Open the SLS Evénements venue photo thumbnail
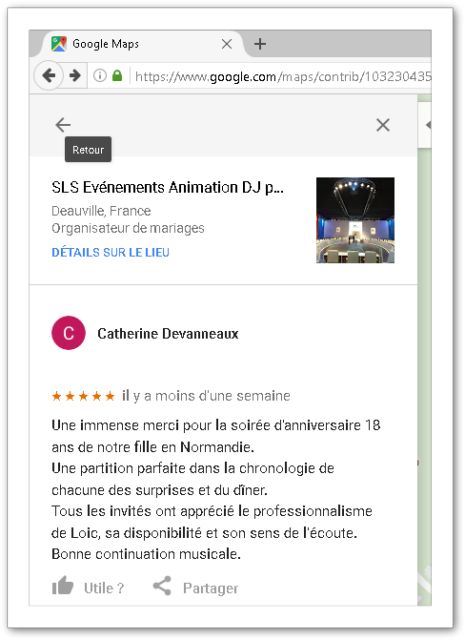Screen dimensions: 465x640 355,220
